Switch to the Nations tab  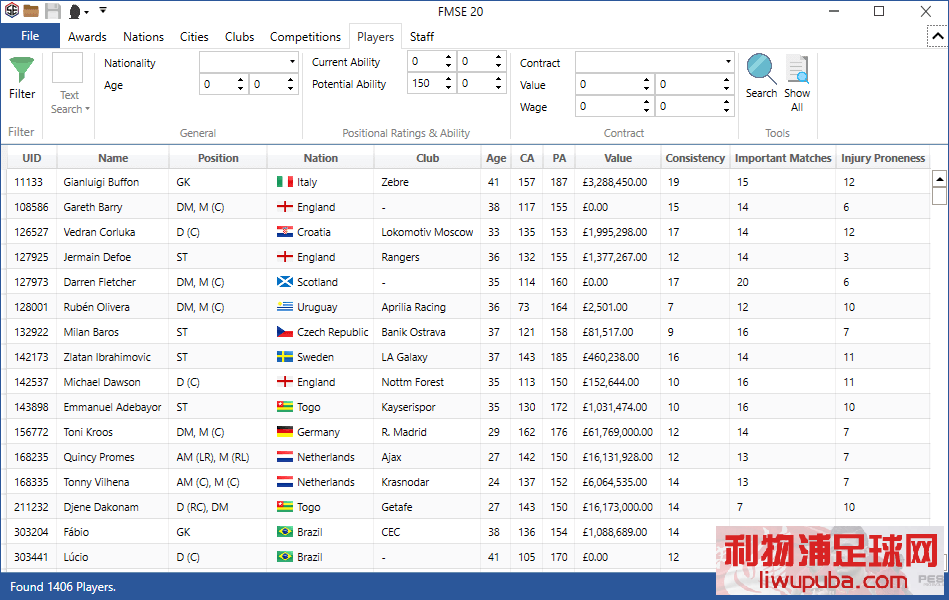pos(143,37)
